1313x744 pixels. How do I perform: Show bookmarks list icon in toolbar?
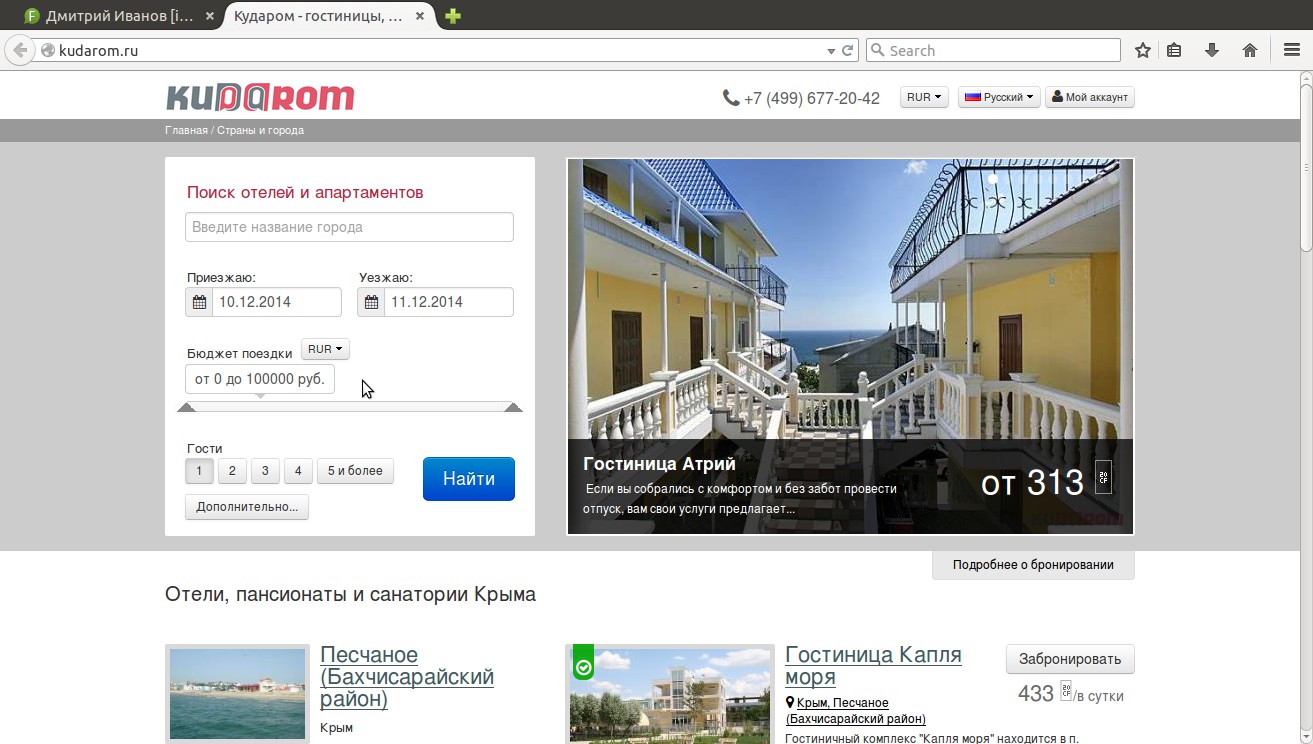[1175, 50]
